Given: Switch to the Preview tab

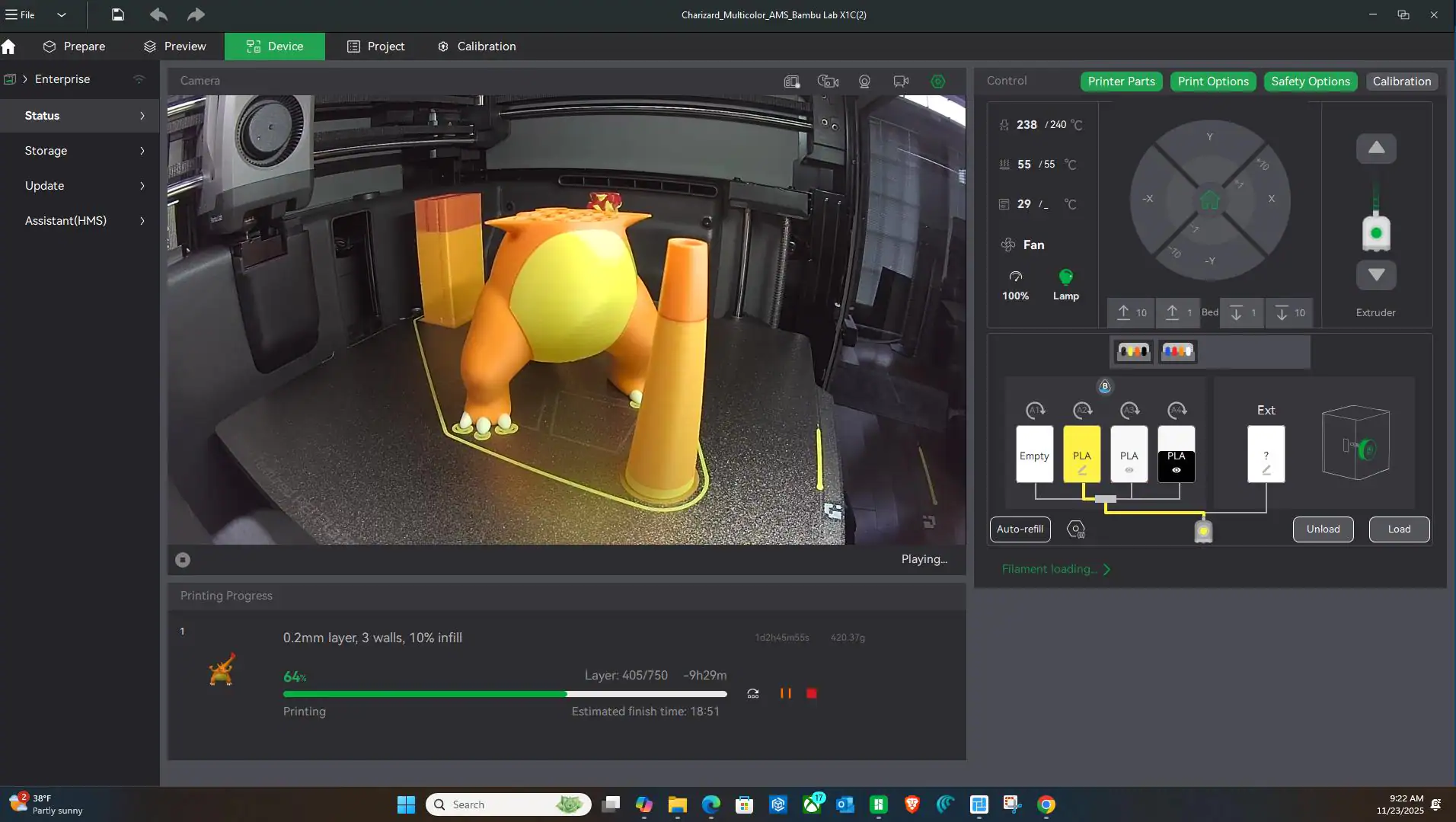Looking at the screenshot, I should [174, 46].
